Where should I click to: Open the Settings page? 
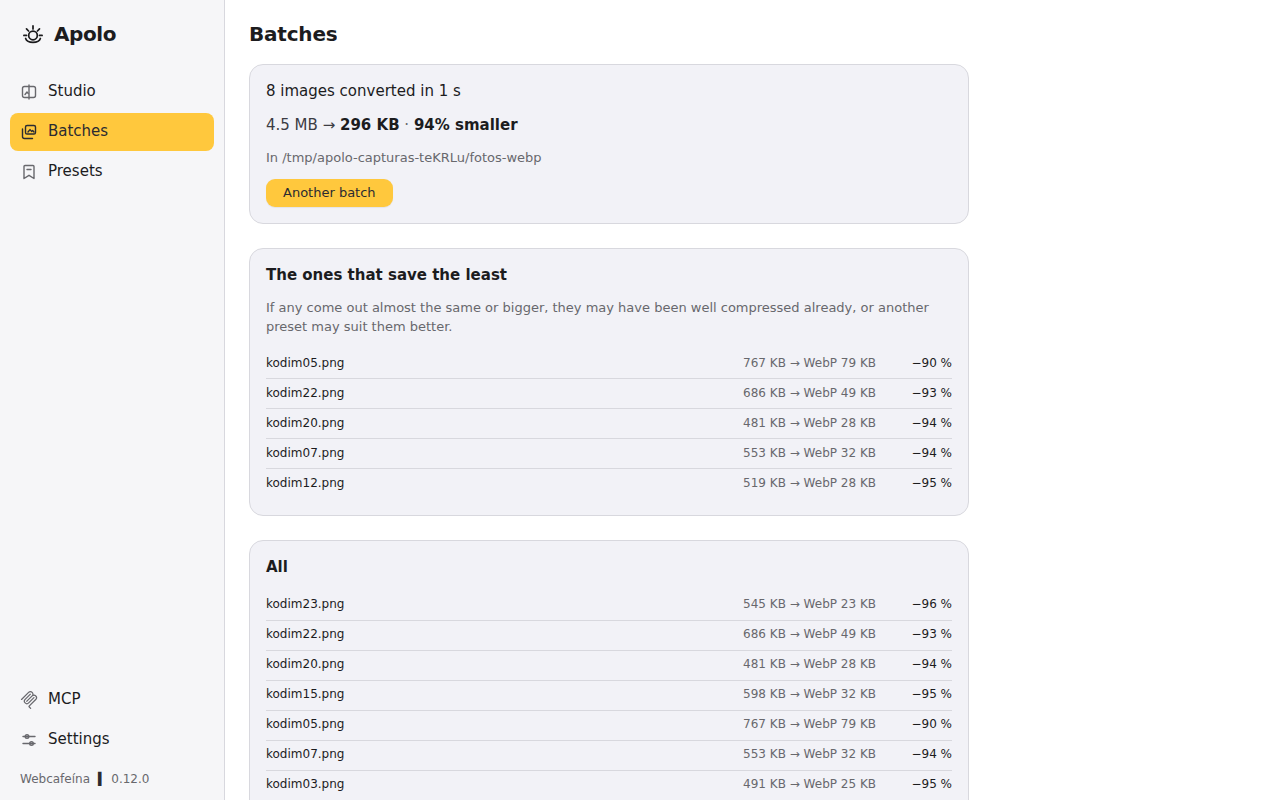(x=112, y=739)
